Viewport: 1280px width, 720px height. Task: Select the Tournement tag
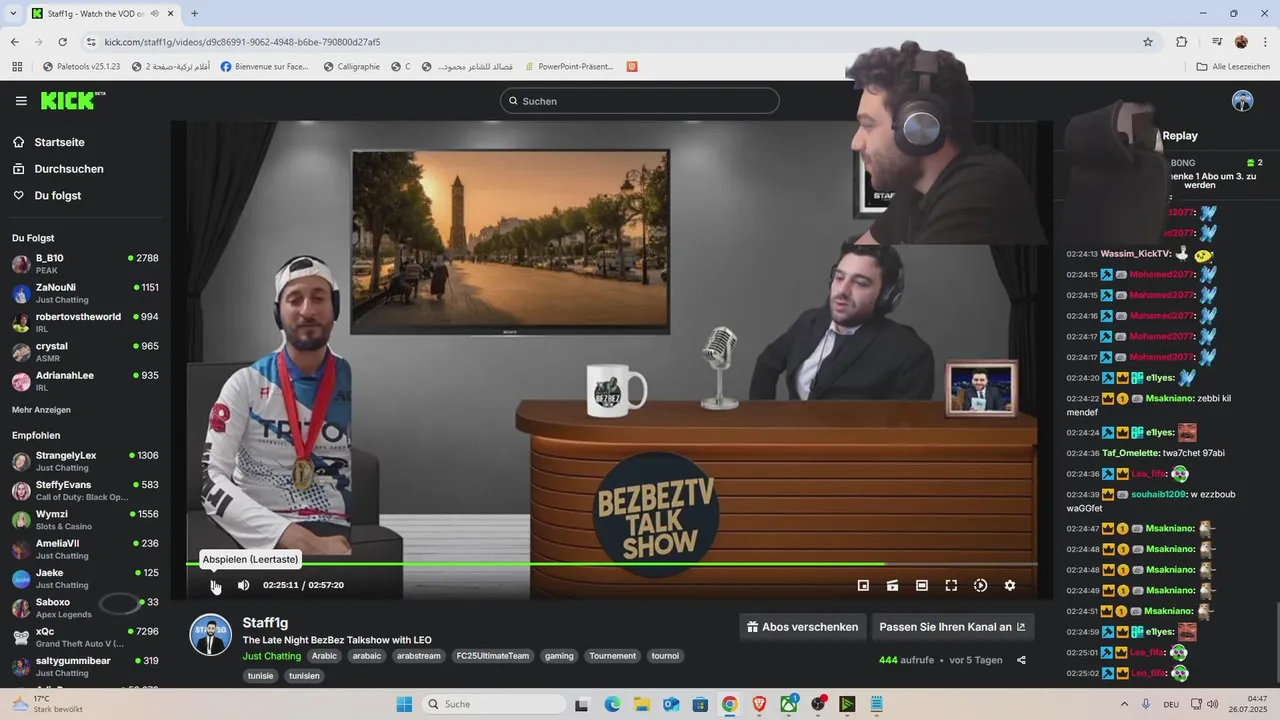coord(613,656)
